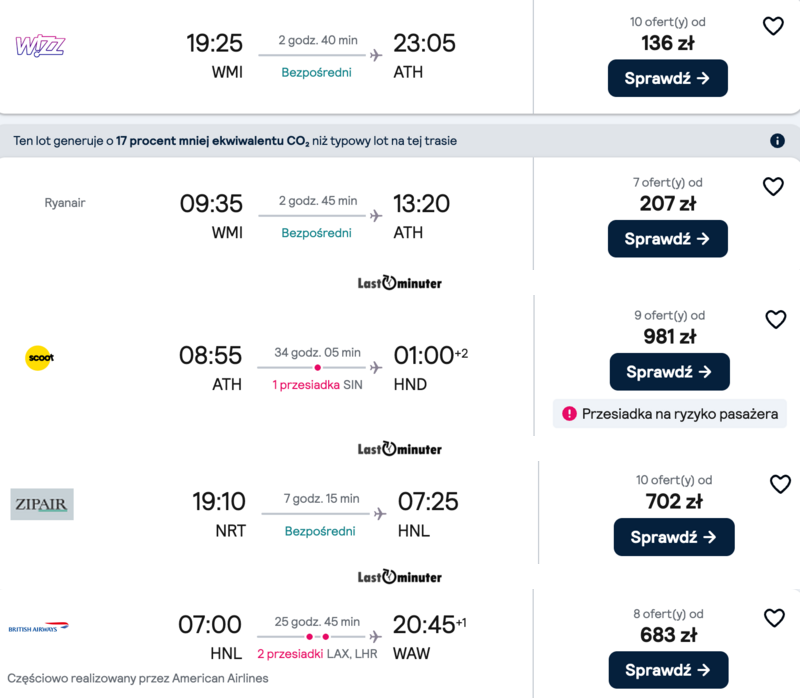Click the '1 przesiadka SIN' stopover label
Screen dimensions: 800x698
coord(317,385)
